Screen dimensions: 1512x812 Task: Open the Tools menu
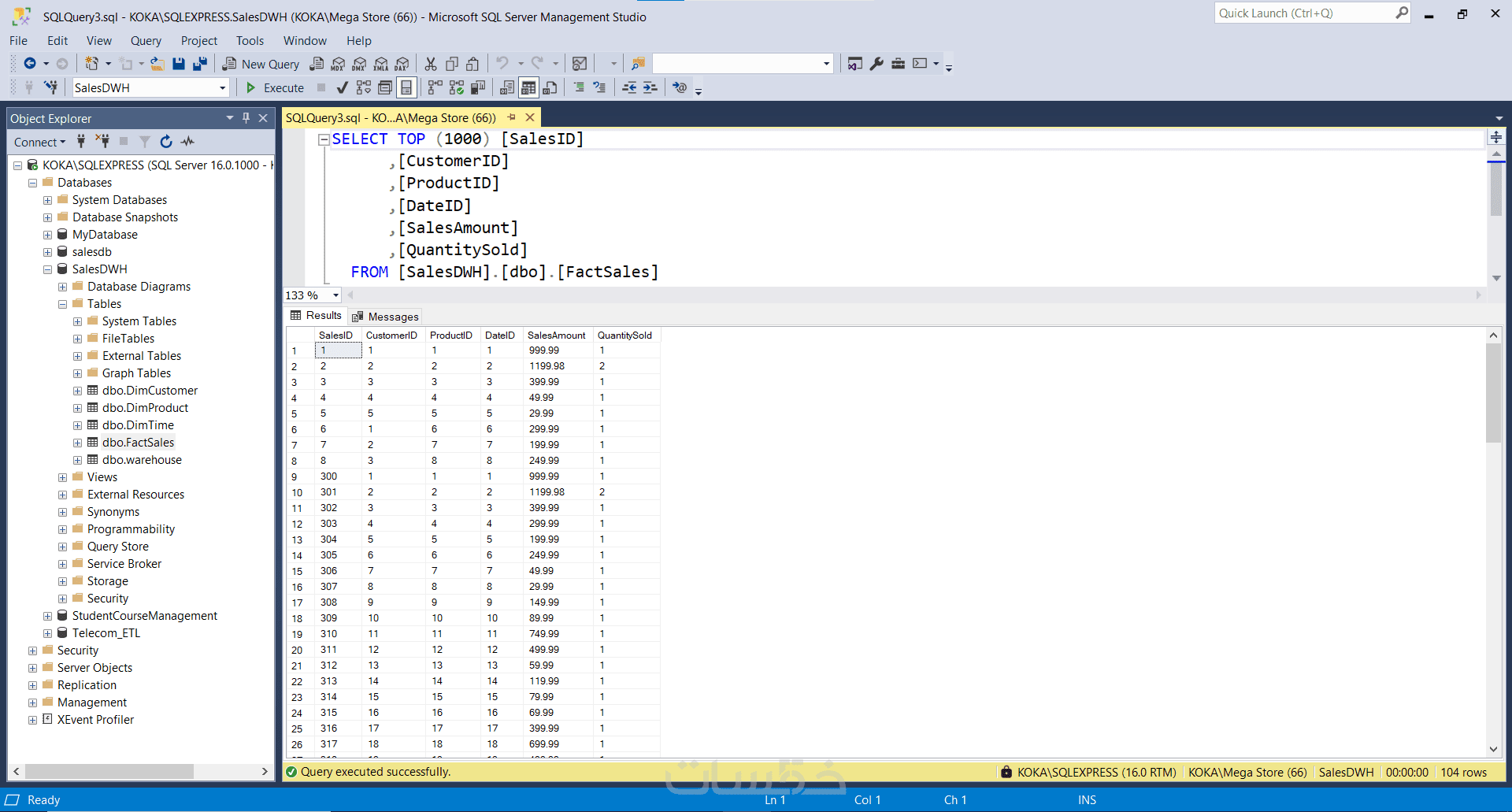pos(250,41)
